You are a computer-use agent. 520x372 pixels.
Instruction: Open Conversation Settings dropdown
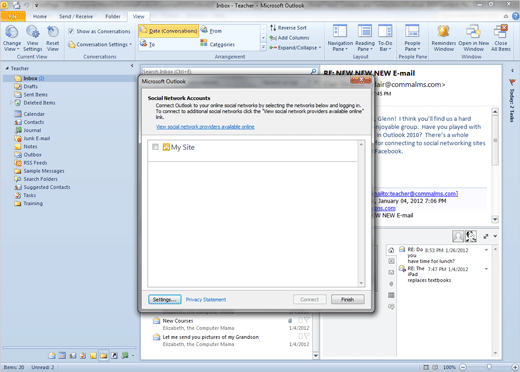[100, 44]
